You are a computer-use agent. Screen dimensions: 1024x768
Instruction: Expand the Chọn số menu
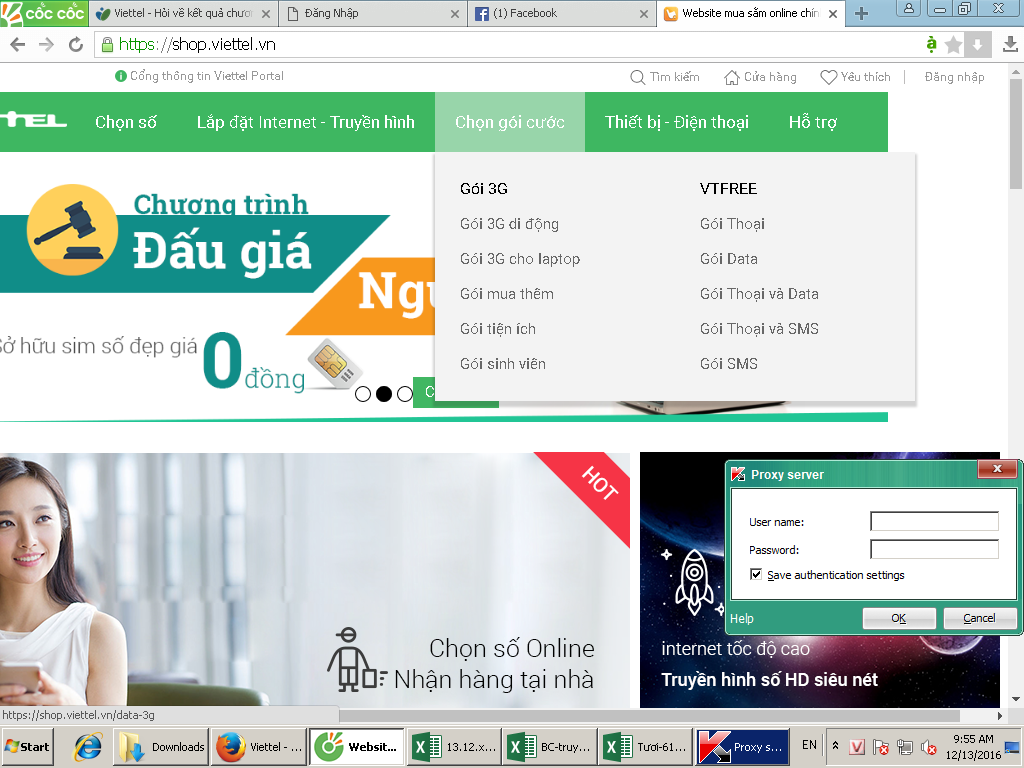[126, 122]
